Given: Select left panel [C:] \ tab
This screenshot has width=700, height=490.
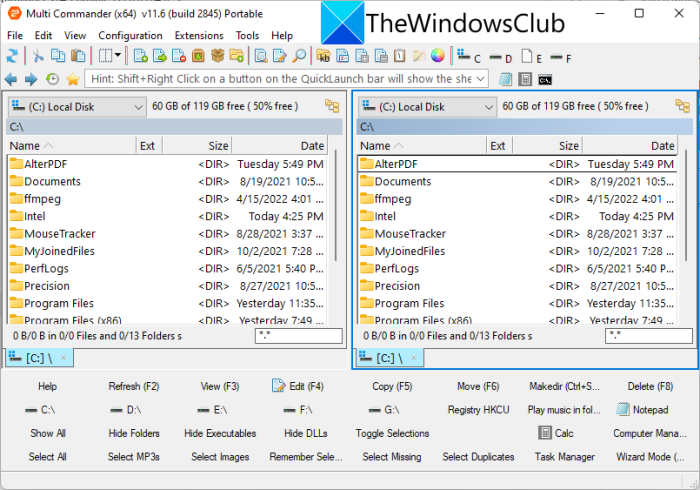Looking at the screenshot, I should tap(38, 358).
